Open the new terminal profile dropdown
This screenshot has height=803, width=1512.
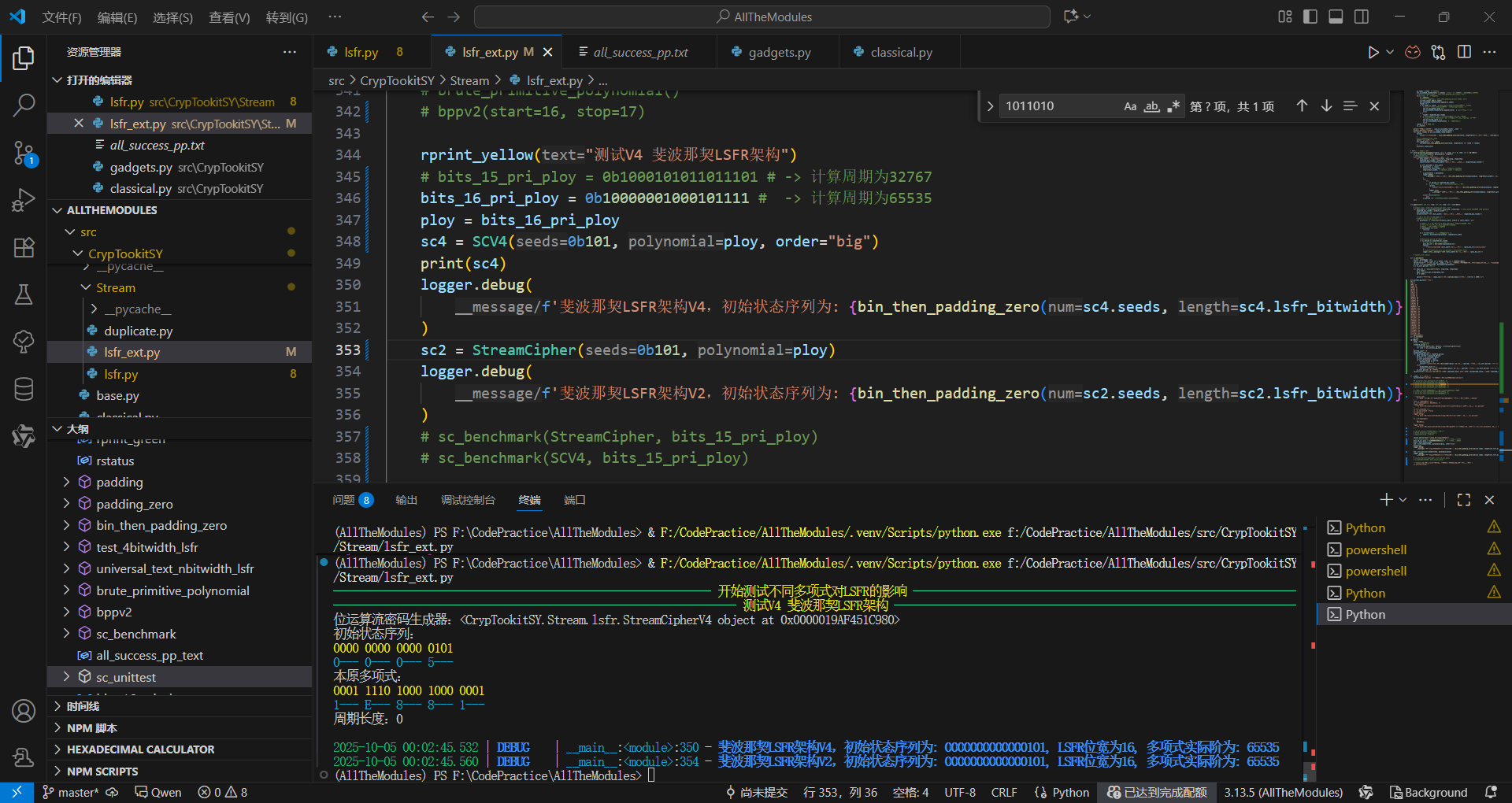coord(1403,500)
